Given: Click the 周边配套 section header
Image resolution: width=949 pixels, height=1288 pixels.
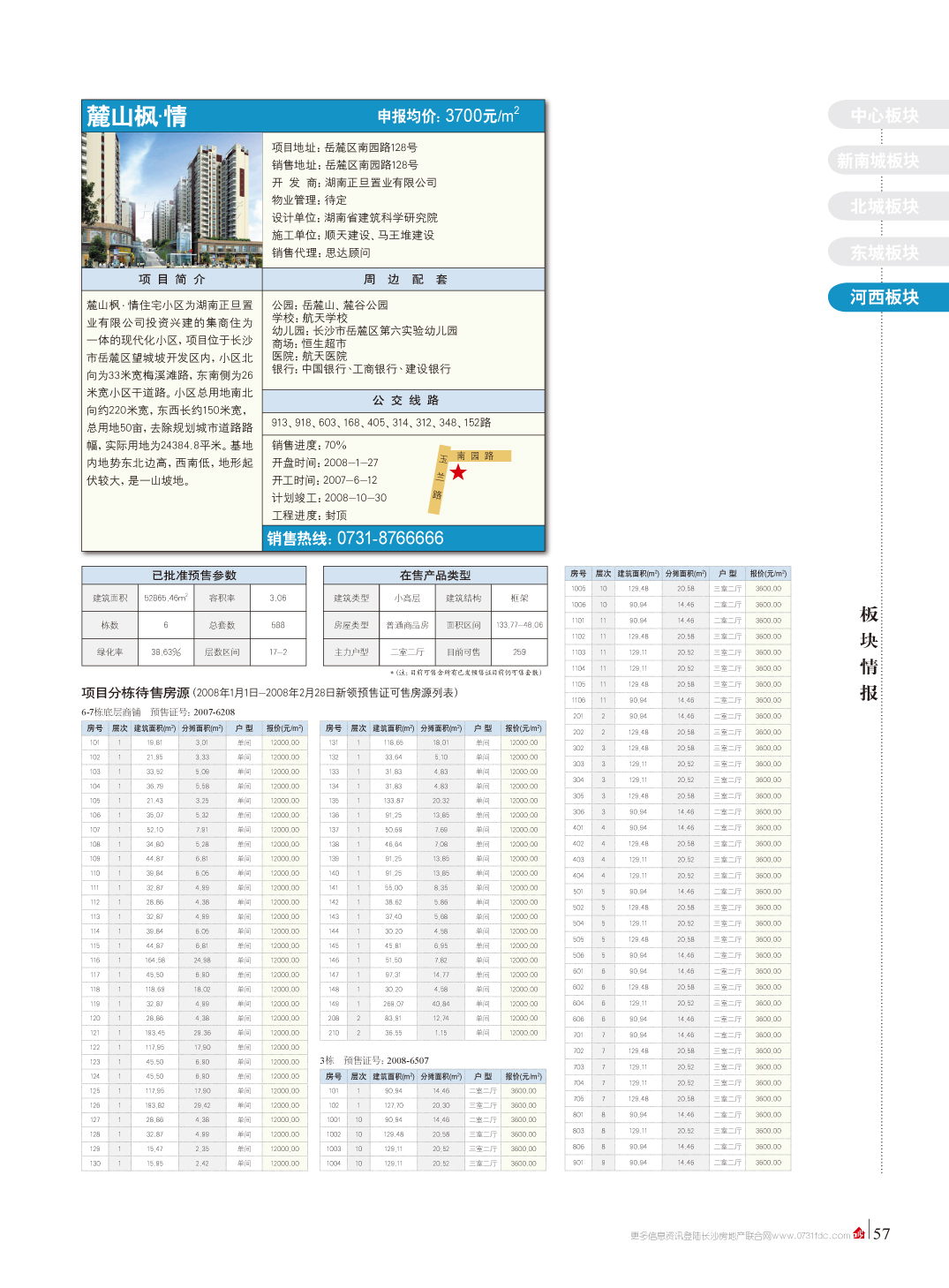Looking at the screenshot, I should pos(404,279).
